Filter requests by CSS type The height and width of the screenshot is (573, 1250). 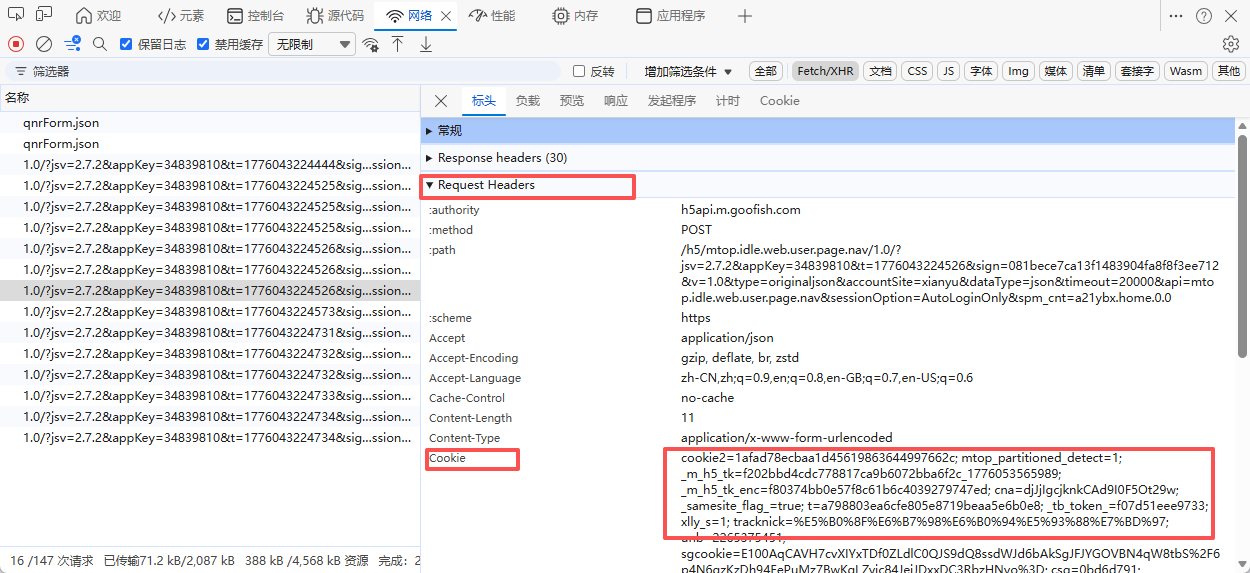click(917, 71)
